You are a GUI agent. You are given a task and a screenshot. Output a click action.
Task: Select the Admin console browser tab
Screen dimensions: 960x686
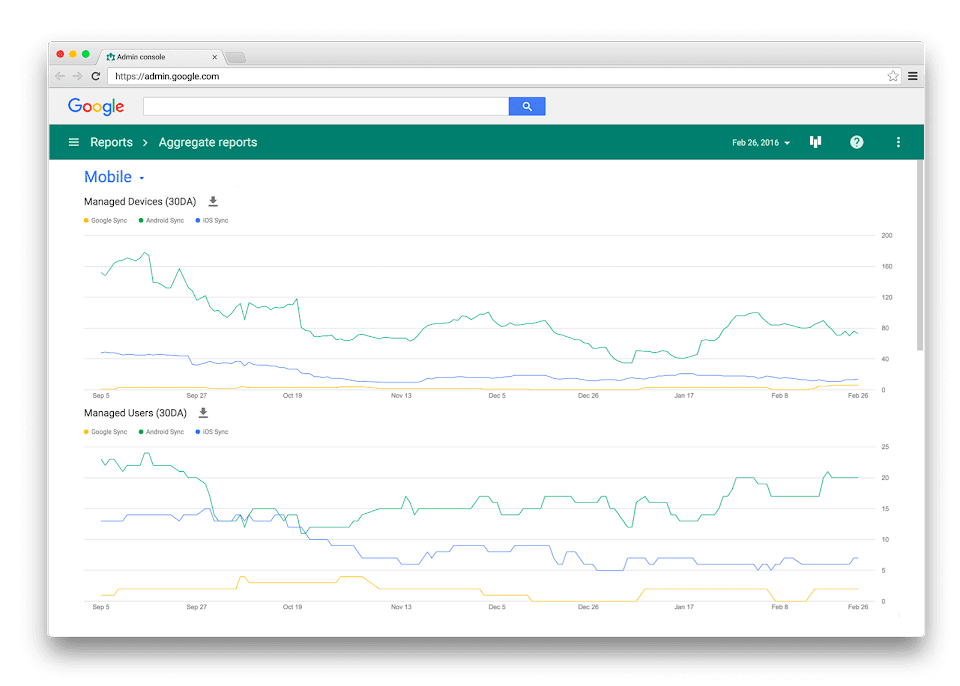pyautogui.click(x=161, y=57)
